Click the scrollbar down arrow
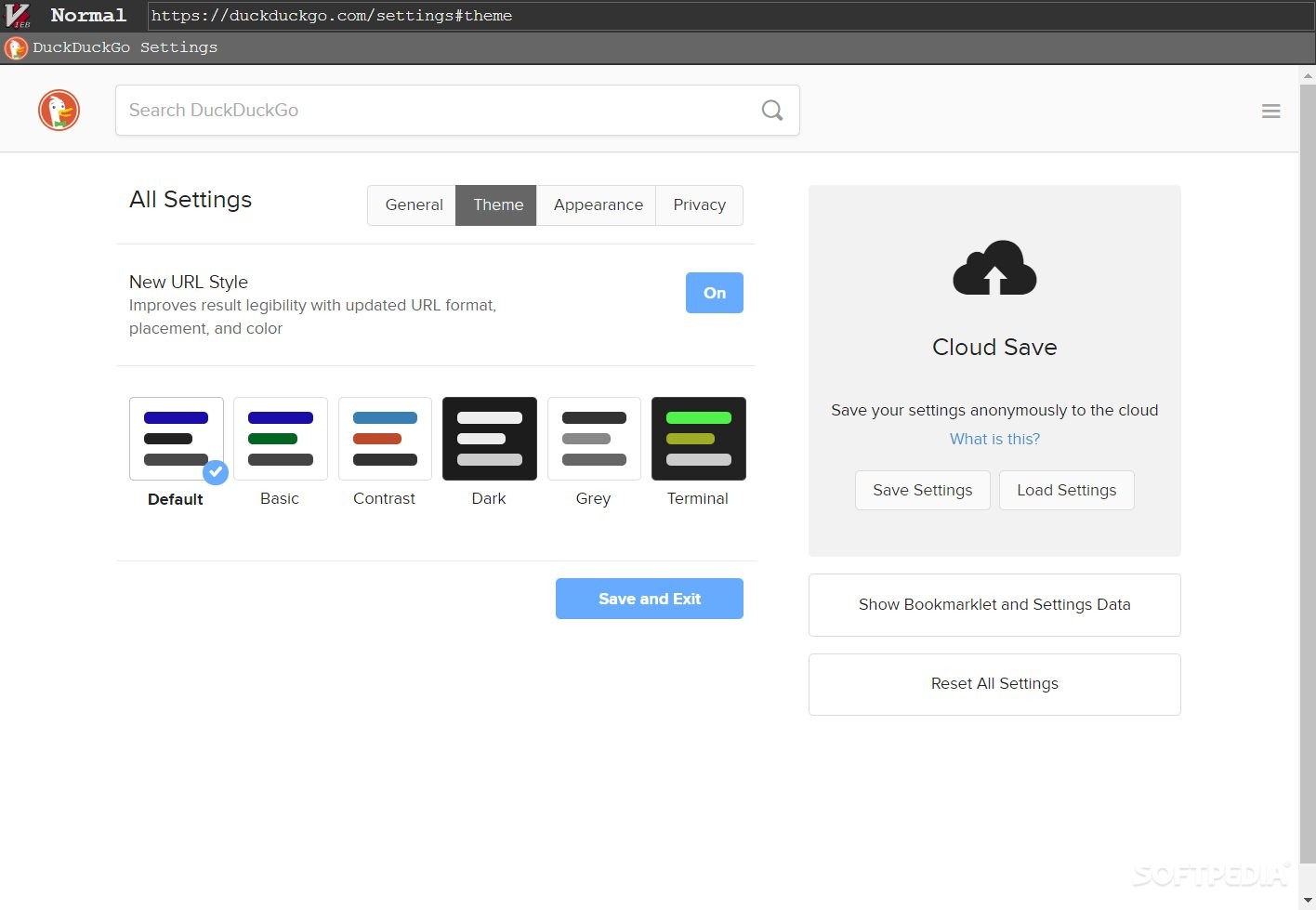 [1308, 901]
